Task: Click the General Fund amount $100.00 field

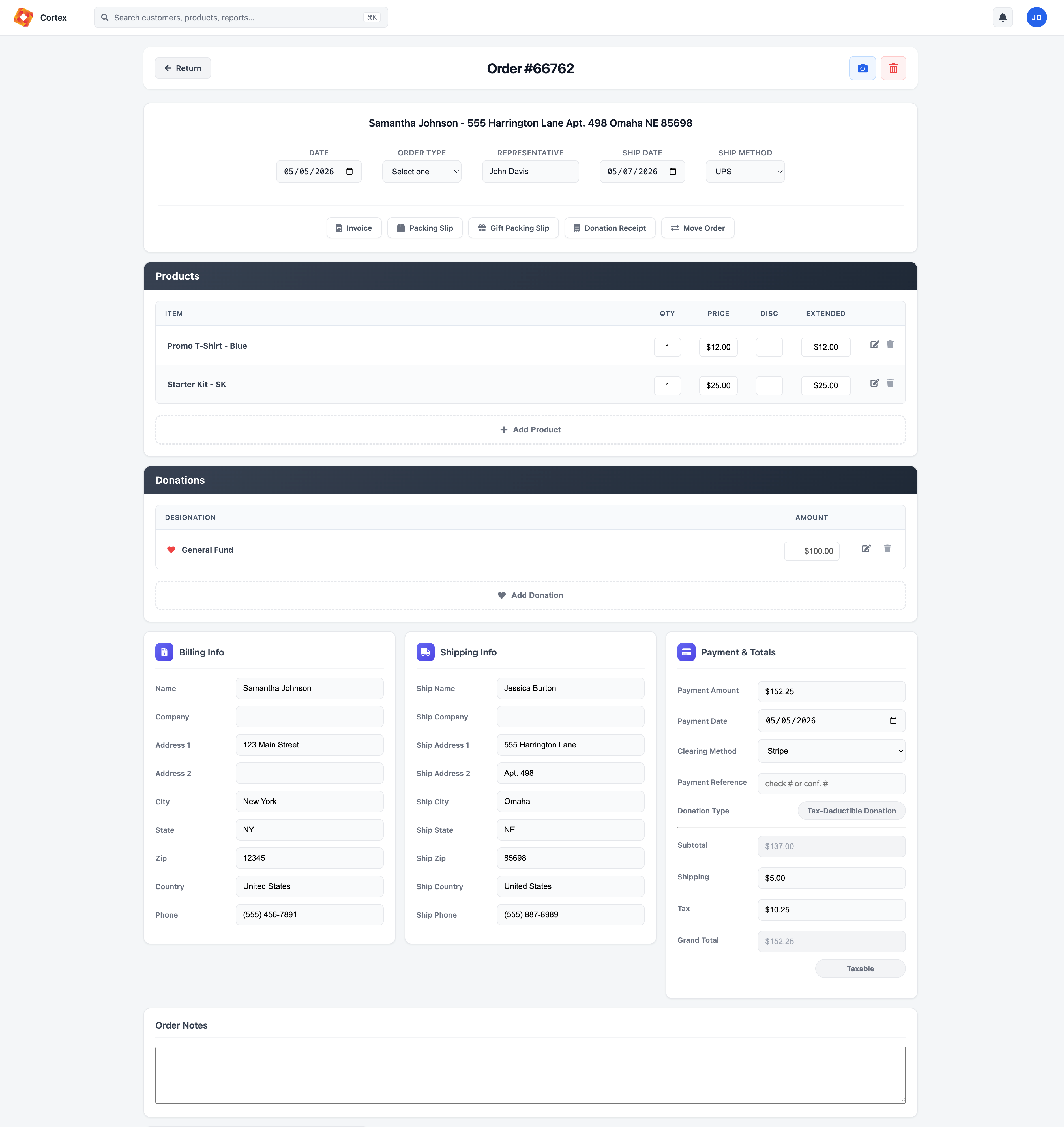Action: pyautogui.click(x=812, y=551)
